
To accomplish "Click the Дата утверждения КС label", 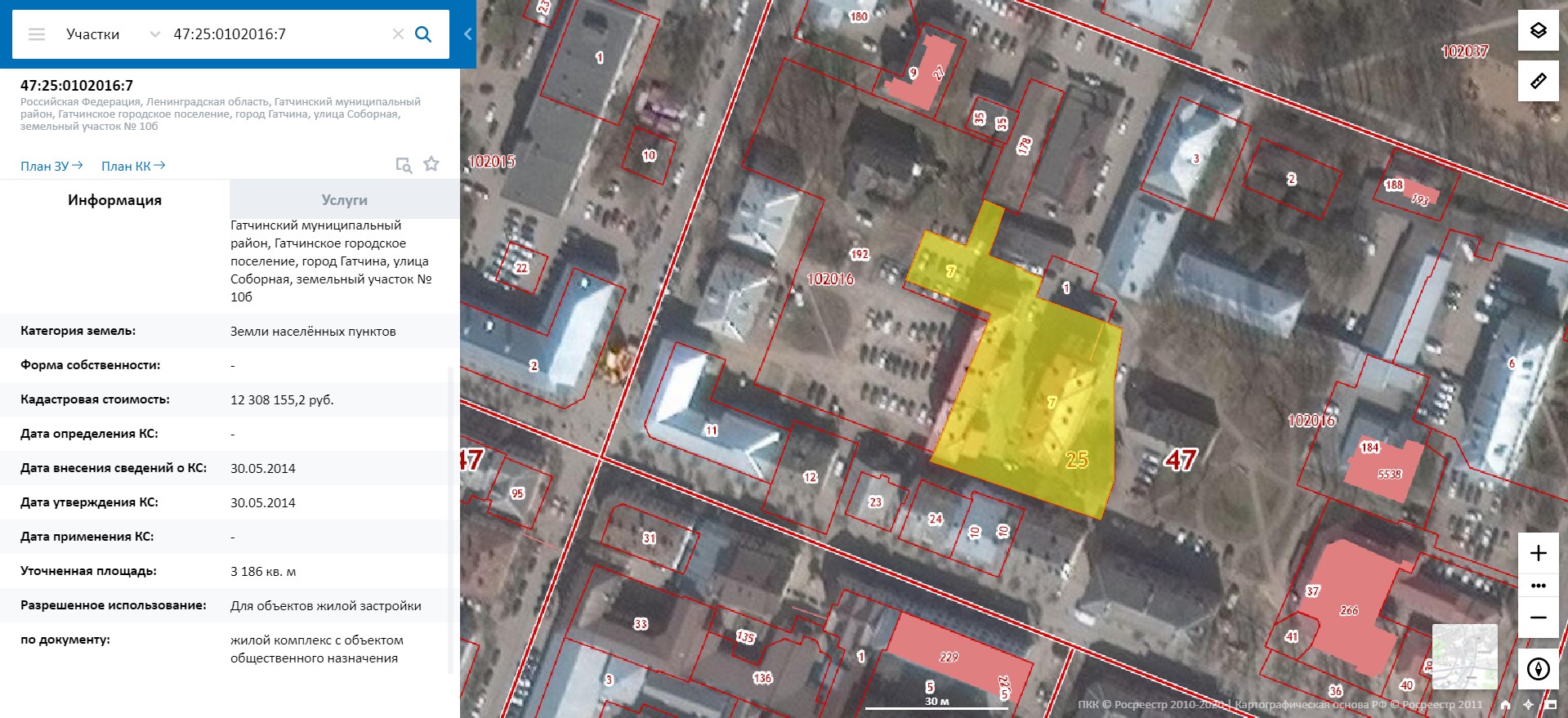I will (89, 502).
